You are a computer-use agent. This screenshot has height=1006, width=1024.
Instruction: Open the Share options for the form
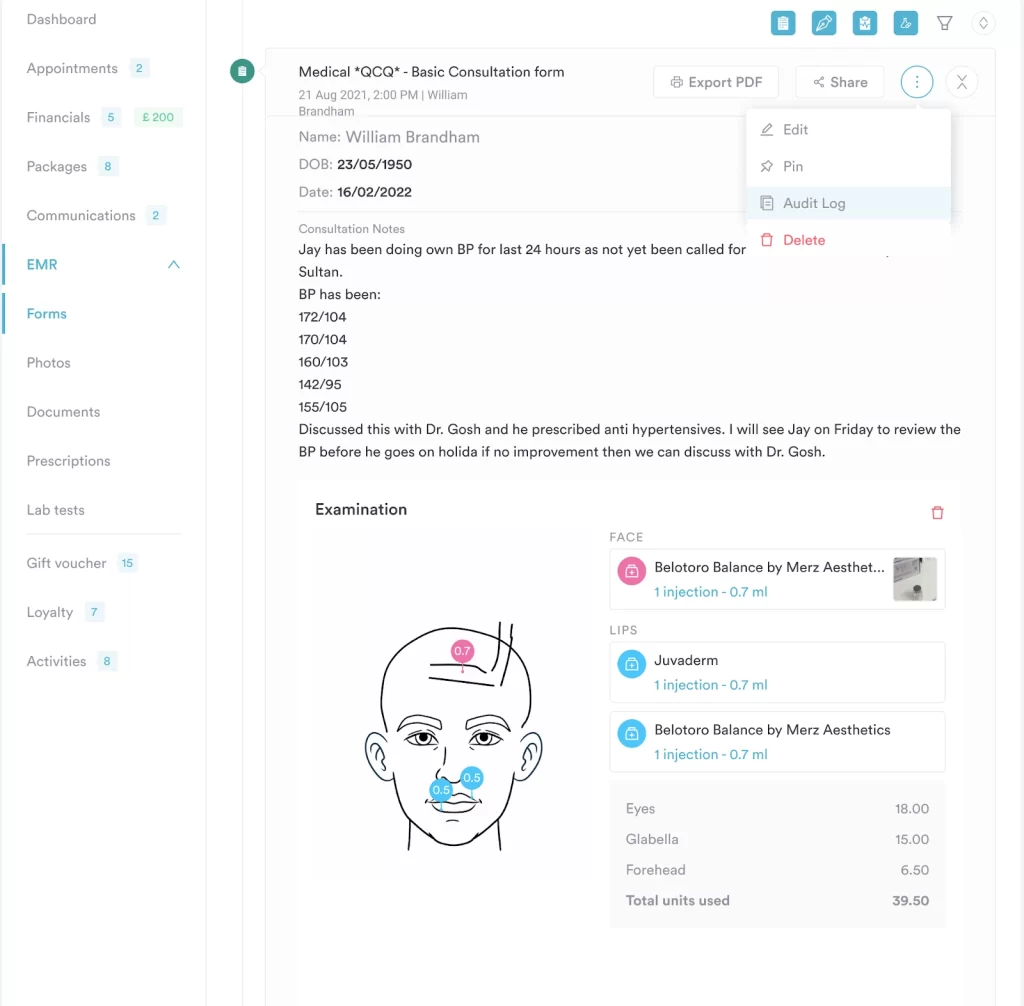[839, 82]
